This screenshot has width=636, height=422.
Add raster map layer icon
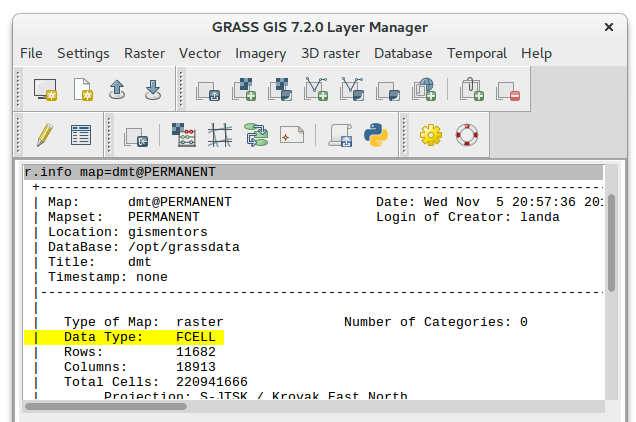[244, 90]
